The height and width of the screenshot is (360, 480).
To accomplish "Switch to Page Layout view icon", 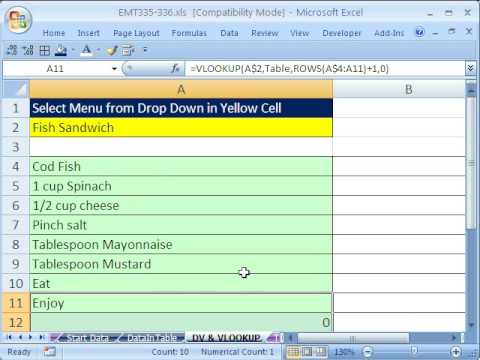I will point(307,352).
